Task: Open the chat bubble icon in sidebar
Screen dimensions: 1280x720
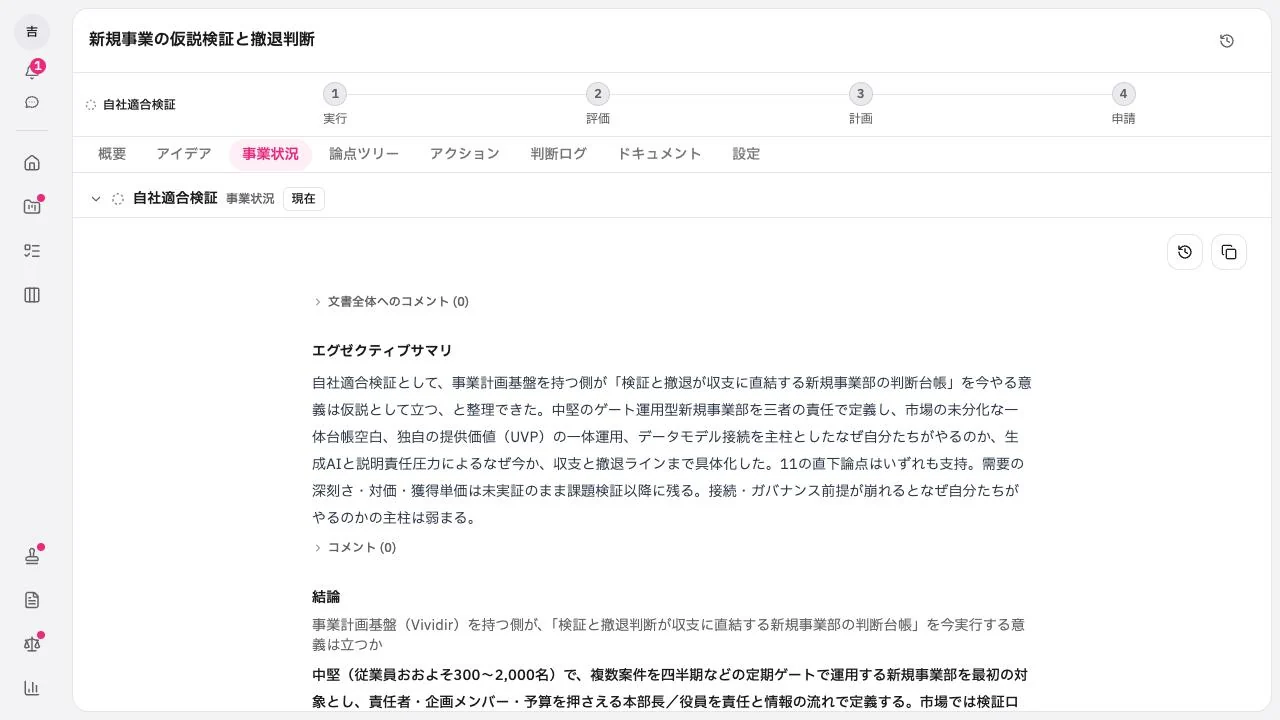Action: click(32, 102)
